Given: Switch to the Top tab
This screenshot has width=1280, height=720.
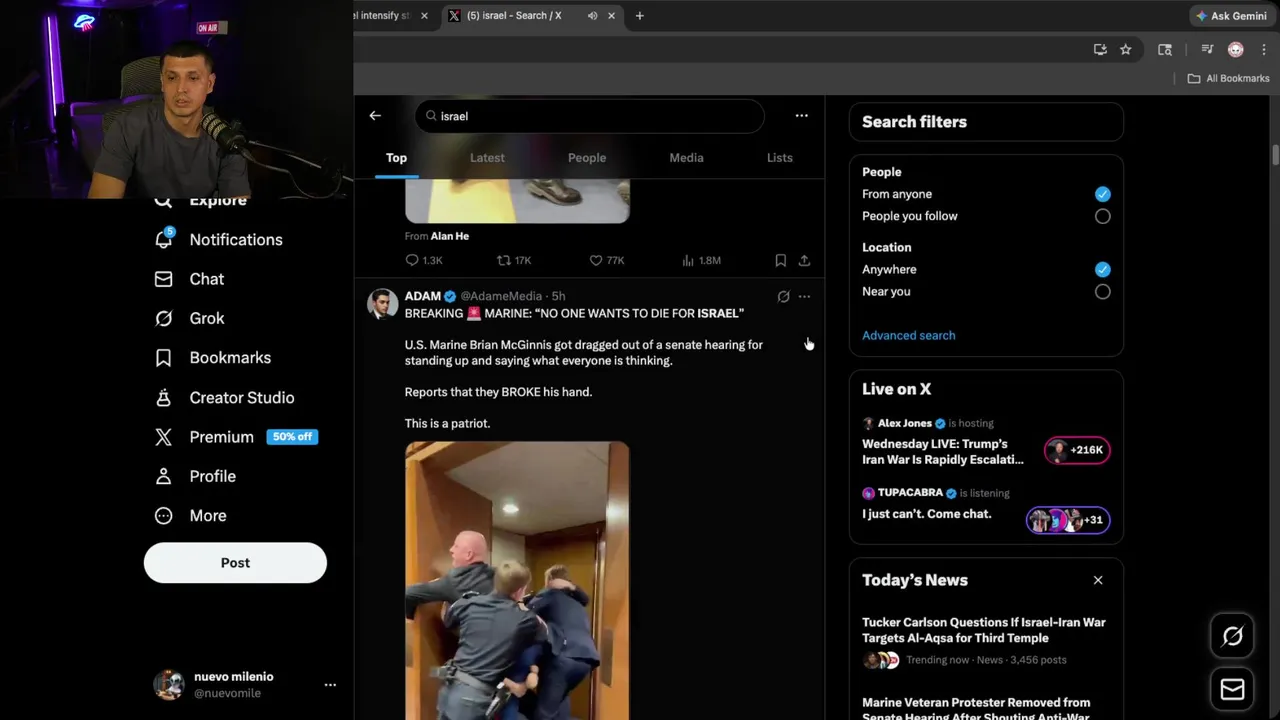Looking at the screenshot, I should click(x=397, y=158).
